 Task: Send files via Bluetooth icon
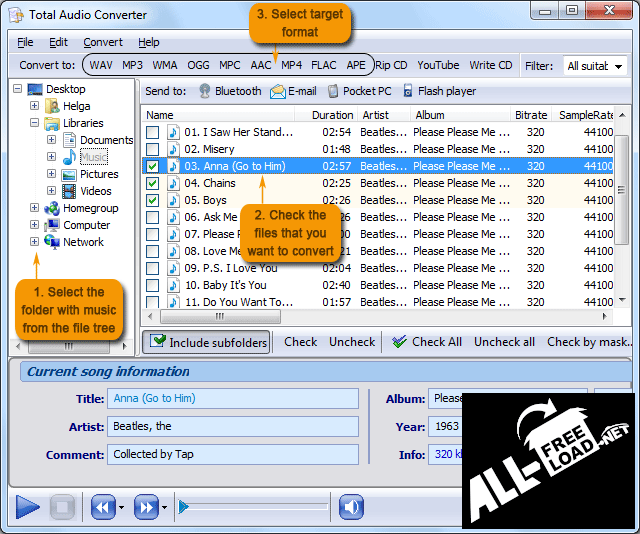(x=205, y=91)
